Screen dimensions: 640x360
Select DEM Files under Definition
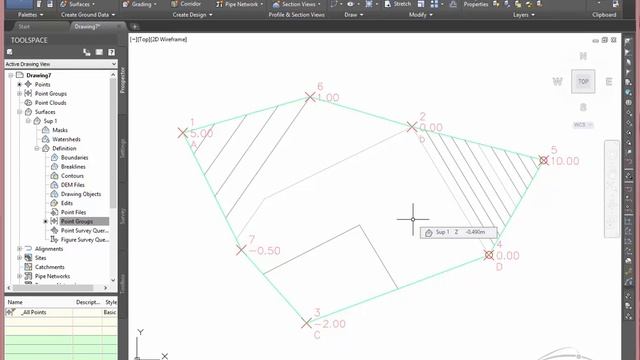point(73,185)
